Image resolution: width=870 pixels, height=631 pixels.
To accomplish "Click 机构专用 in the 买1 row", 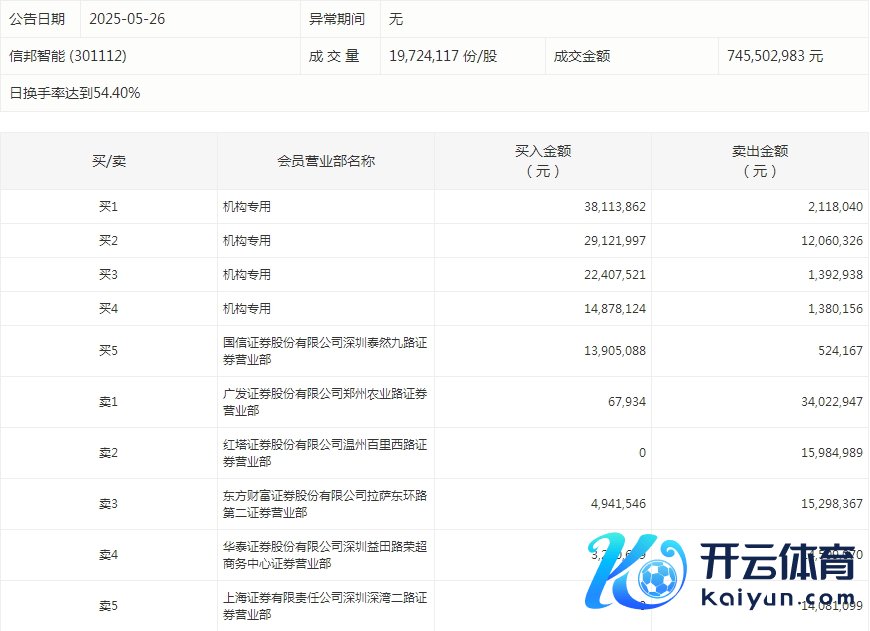I will pos(247,207).
